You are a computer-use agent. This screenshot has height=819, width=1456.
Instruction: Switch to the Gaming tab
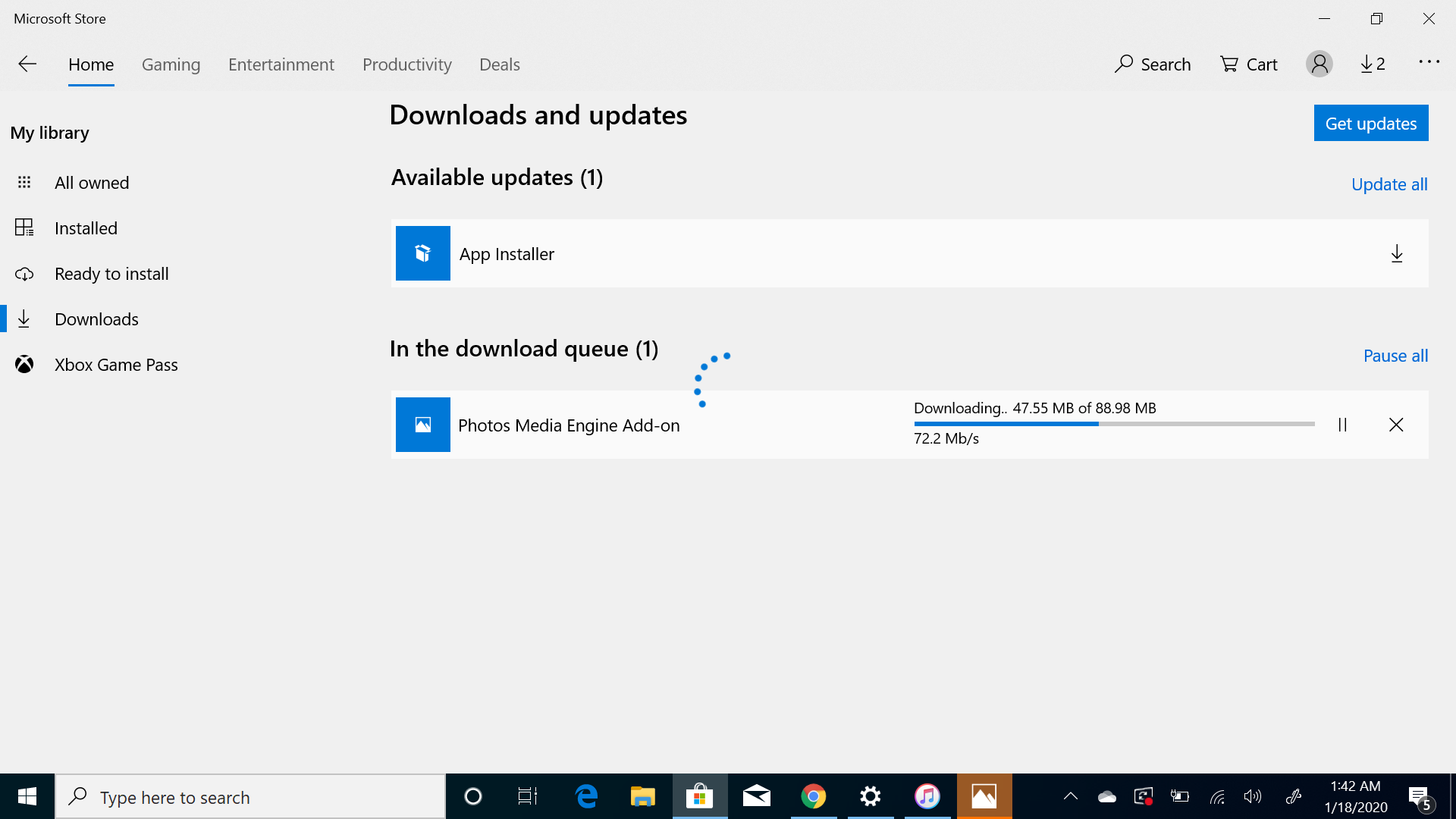click(x=171, y=64)
